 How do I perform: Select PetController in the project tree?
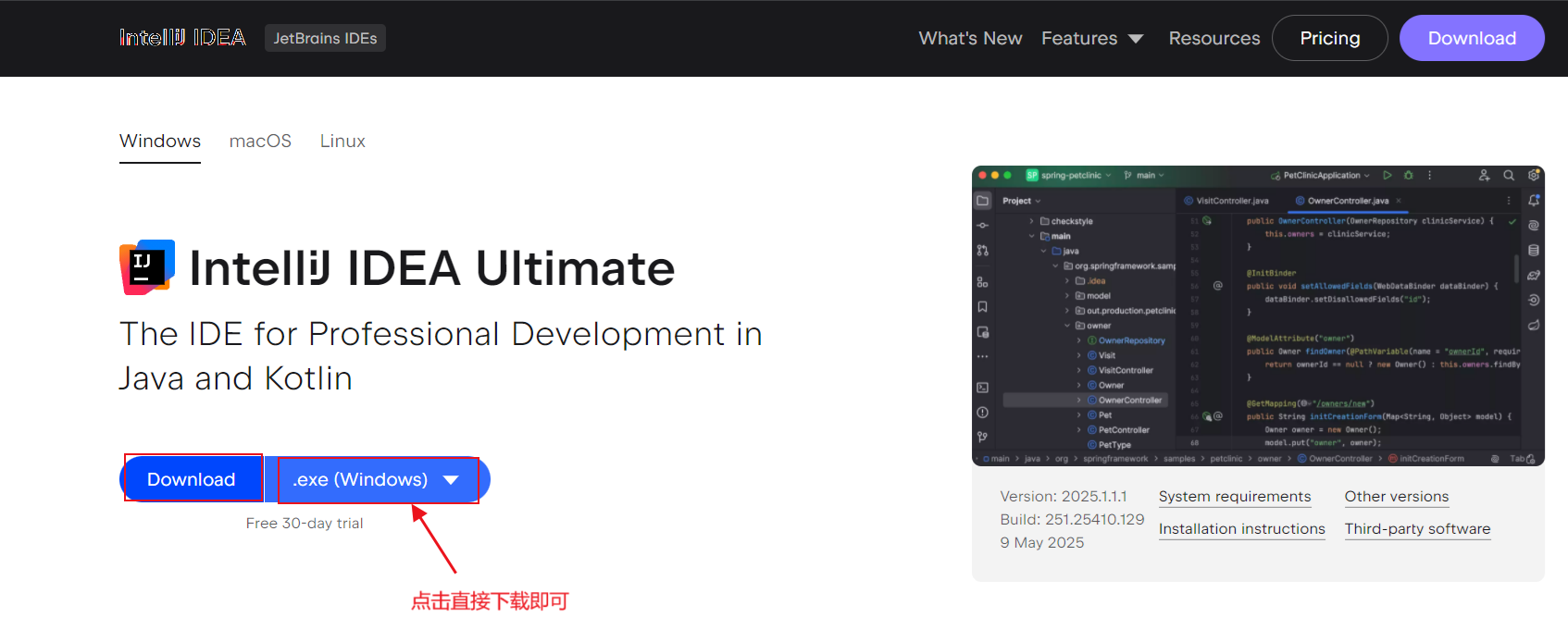pos(1118,430)
